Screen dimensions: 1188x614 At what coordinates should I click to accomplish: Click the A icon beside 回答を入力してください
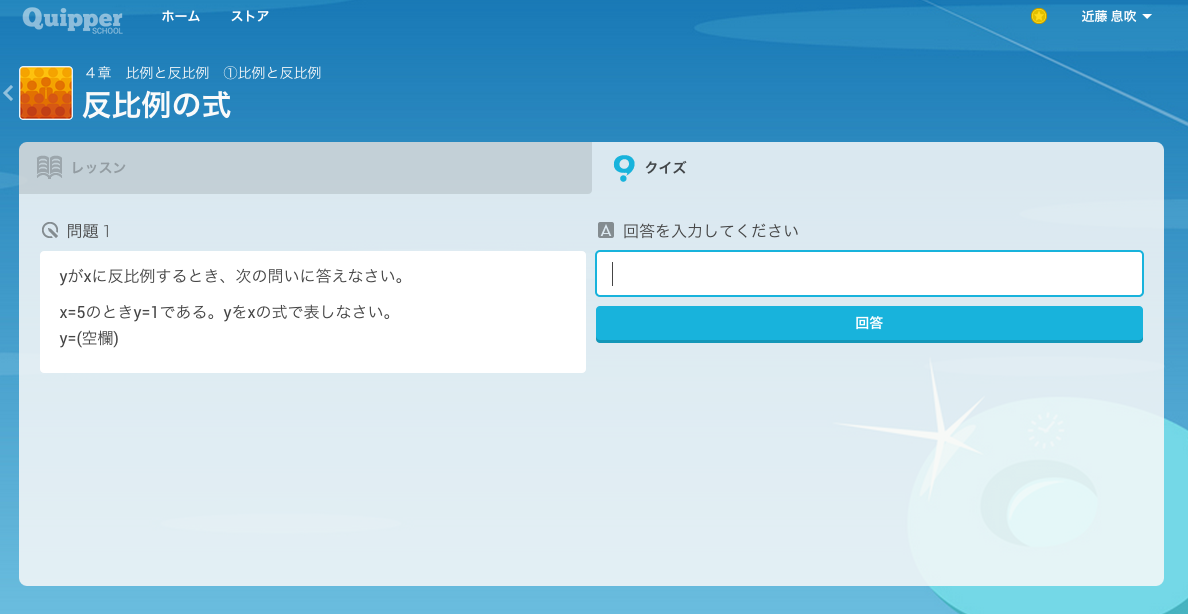coord(605,231)
